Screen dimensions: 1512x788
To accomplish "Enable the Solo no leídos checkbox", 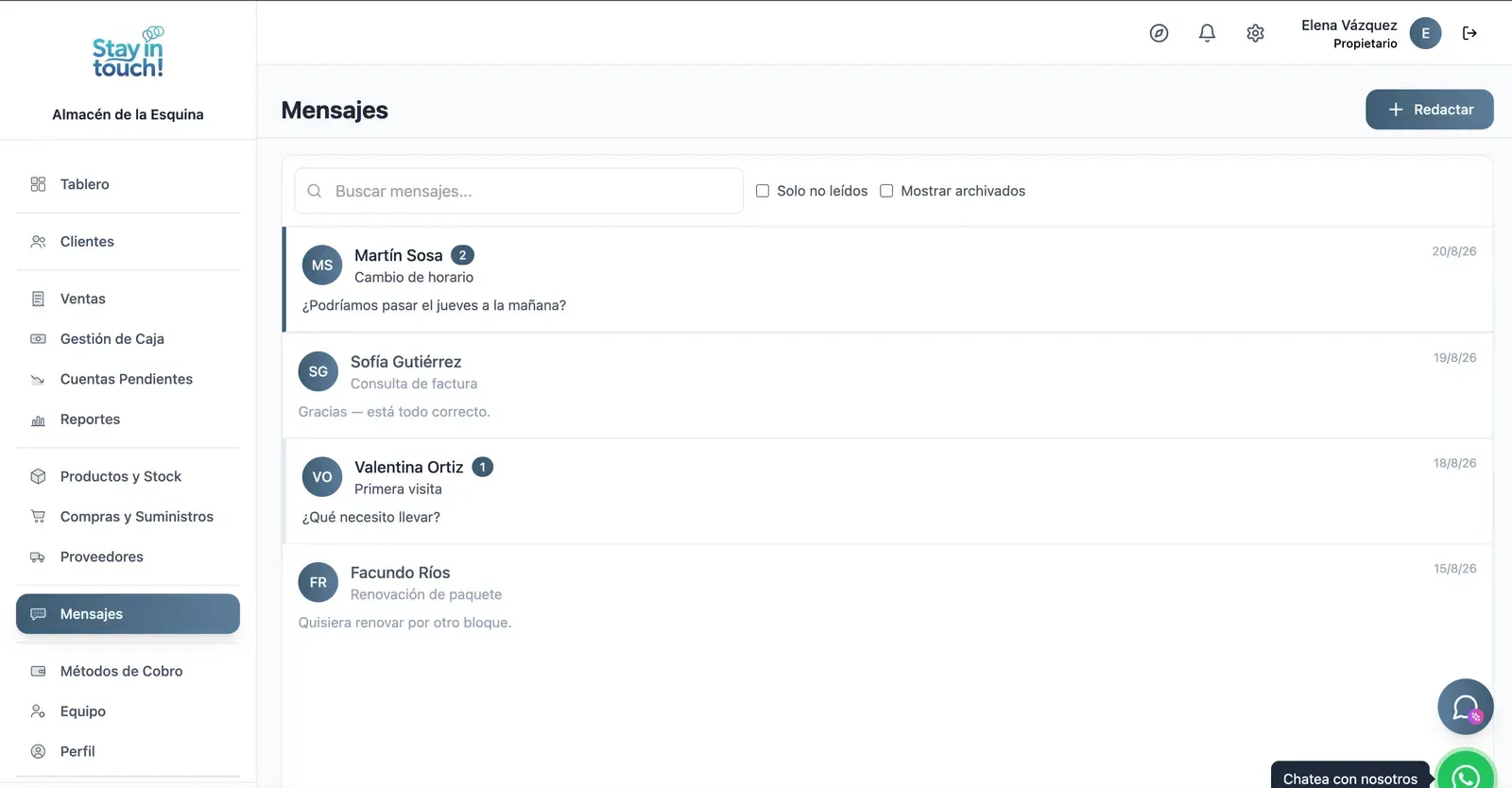I will (x=763, y=191).
